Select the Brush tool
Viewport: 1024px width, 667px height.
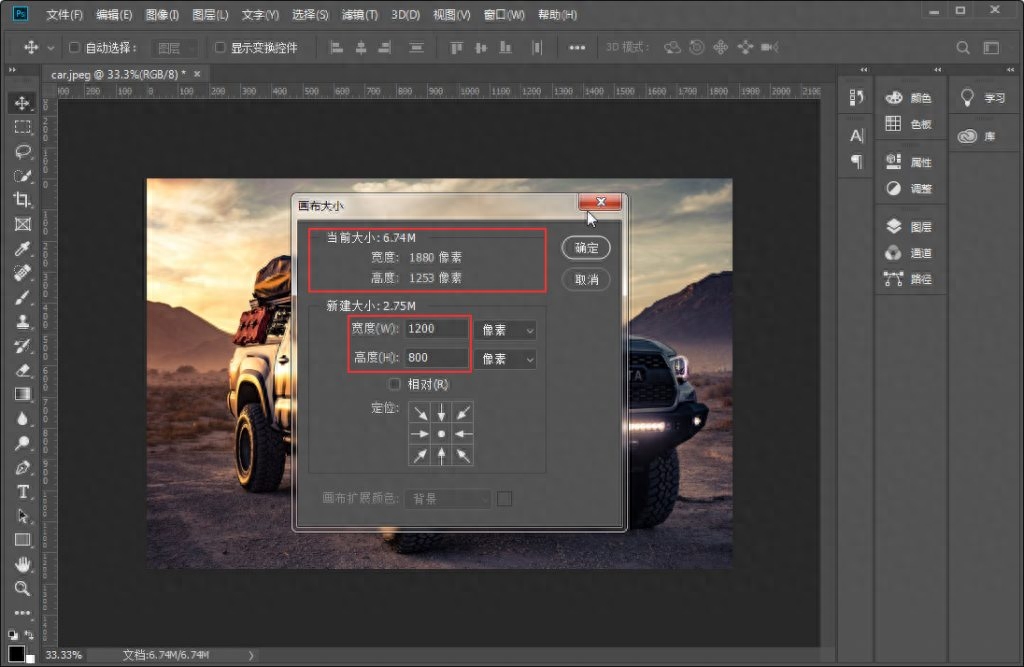(x=22, y=297)
